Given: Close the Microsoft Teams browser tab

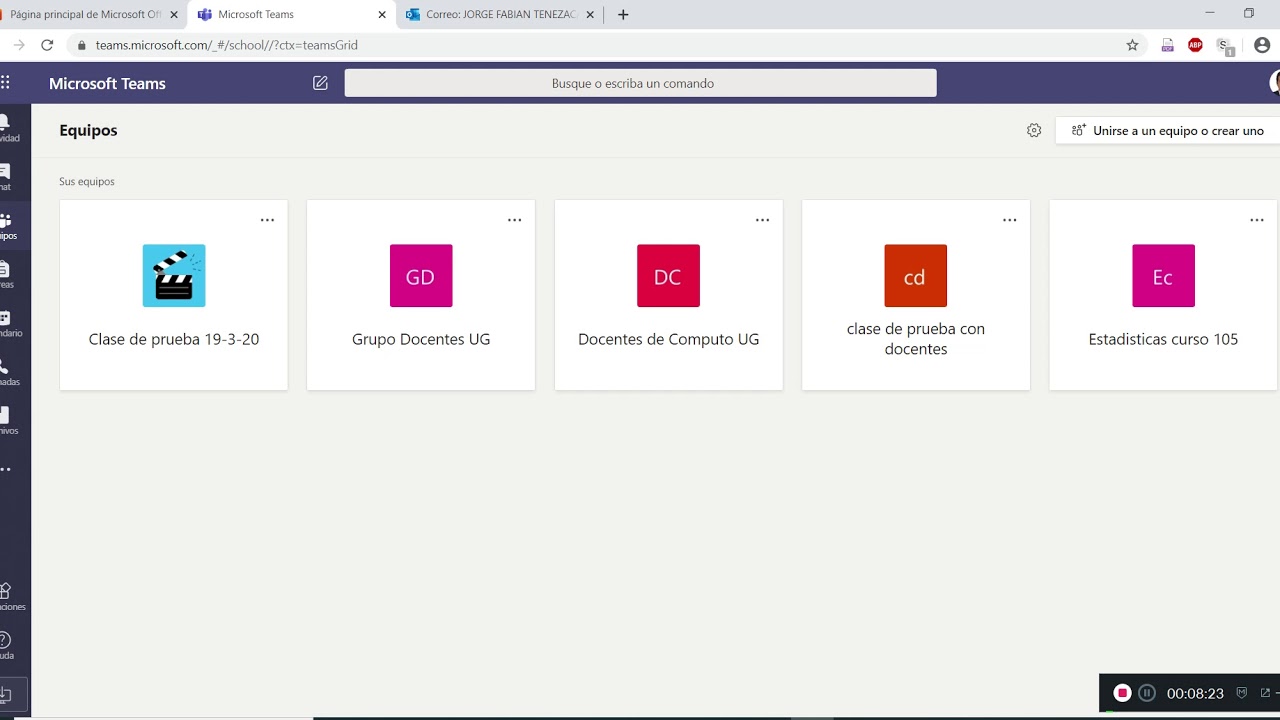Looking at the screenshot, I should pyautogui.click(x=382, y=15).
